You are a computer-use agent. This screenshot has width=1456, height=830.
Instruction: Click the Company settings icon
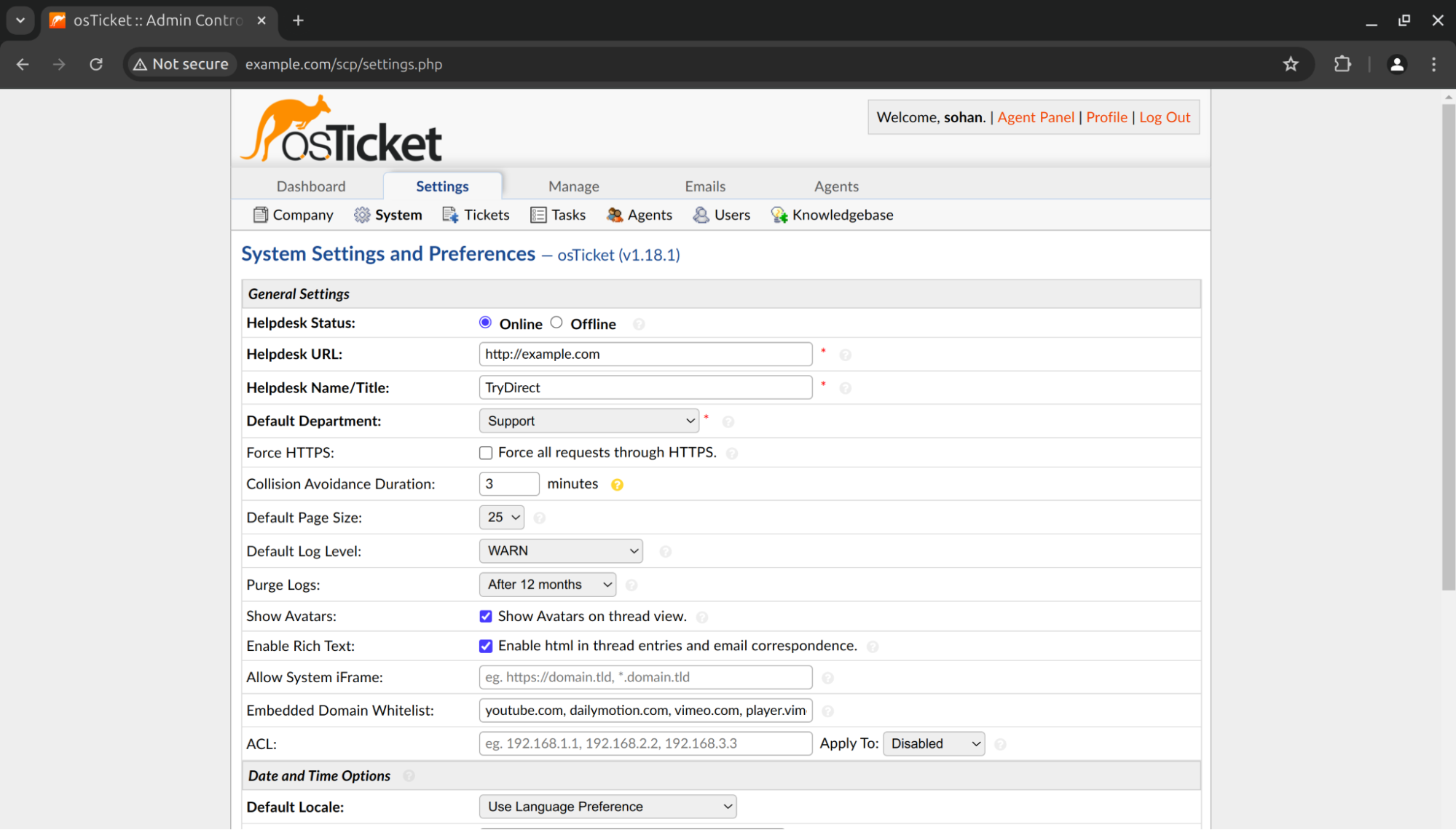tap(258, 214)
